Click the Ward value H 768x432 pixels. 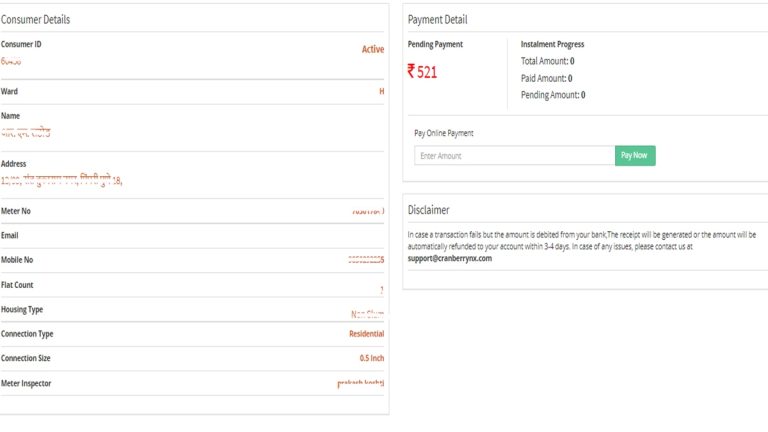382,91
